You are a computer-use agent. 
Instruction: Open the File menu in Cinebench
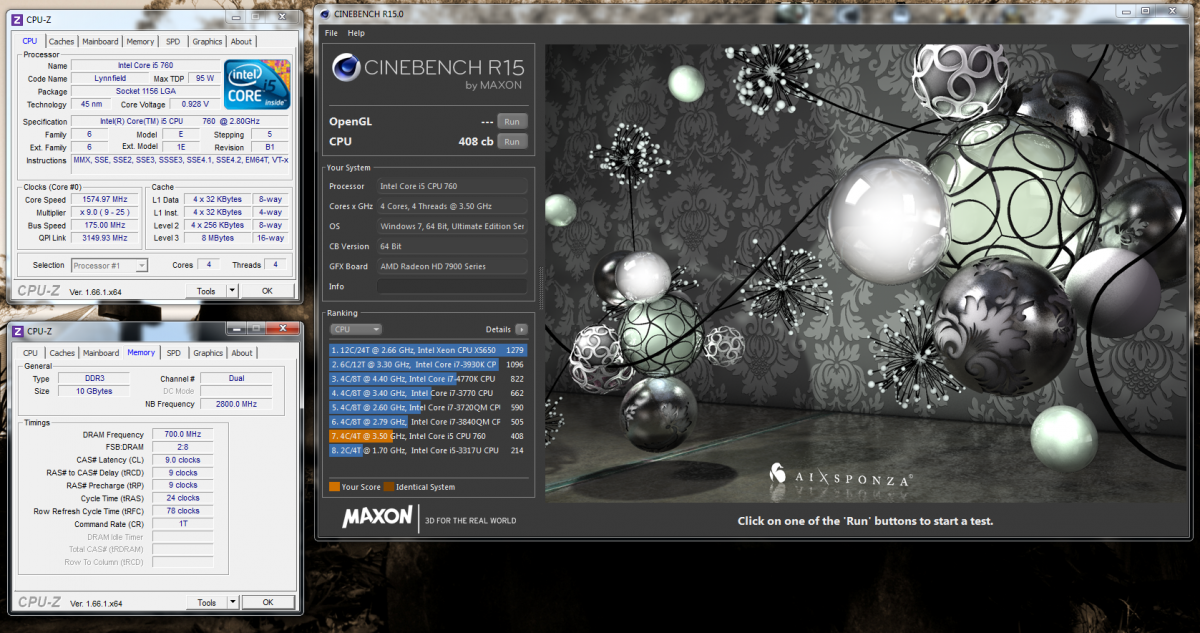330,33
